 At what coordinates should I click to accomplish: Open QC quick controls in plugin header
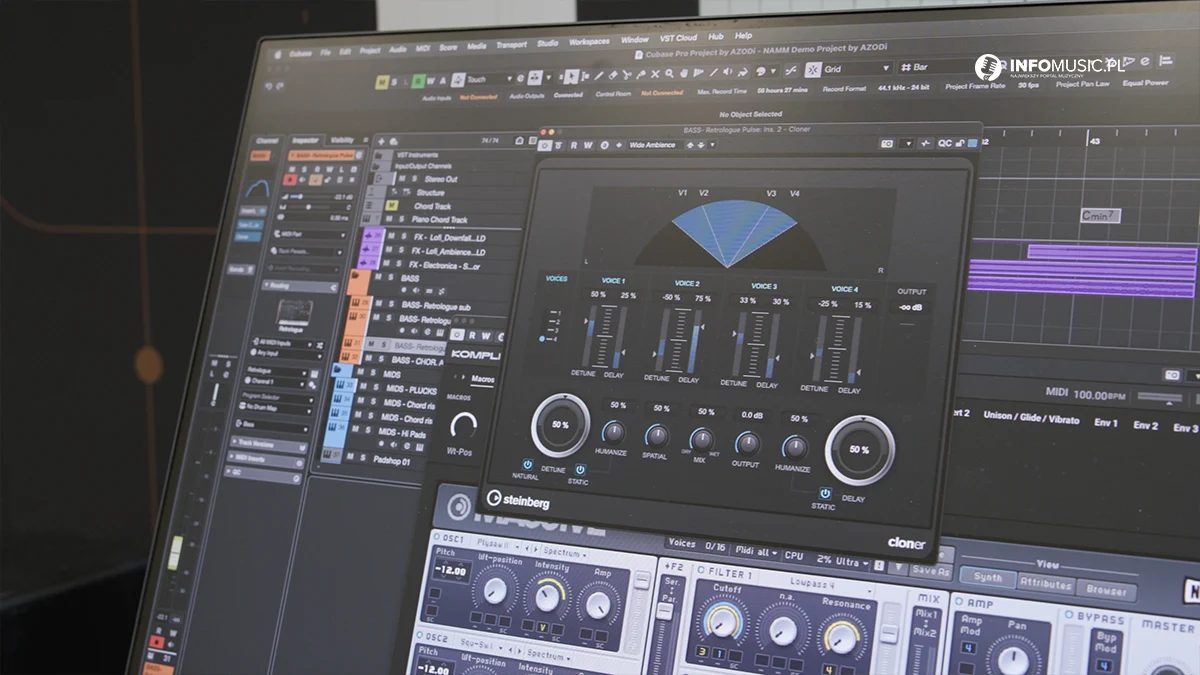(x=945, y=143)
